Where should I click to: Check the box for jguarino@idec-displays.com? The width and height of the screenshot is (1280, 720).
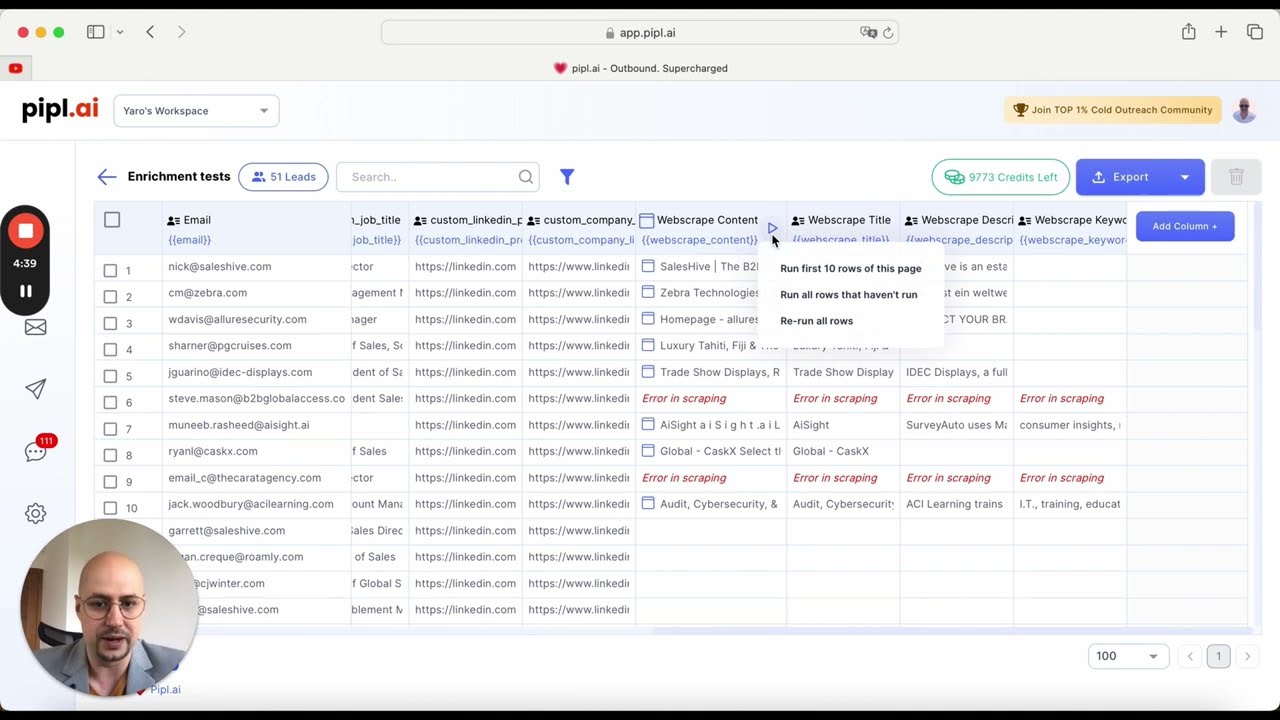110,376
